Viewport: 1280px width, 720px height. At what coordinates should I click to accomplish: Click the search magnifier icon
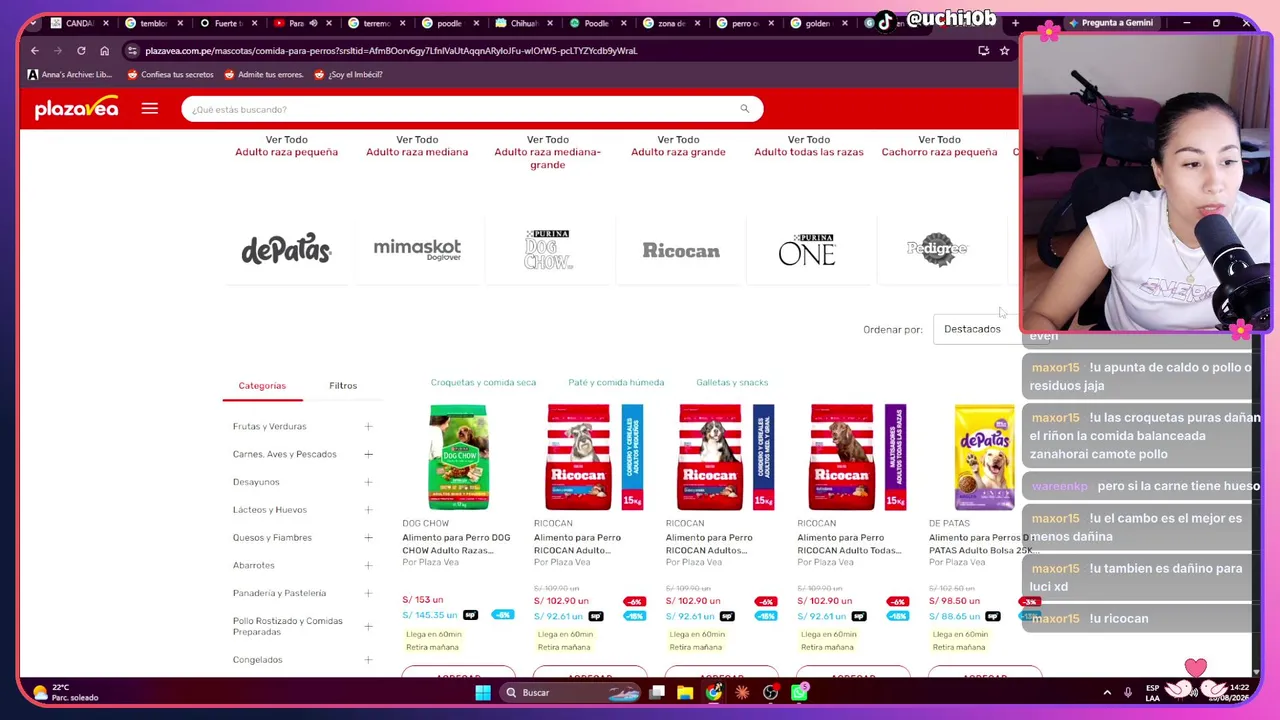tap(744, 109)
